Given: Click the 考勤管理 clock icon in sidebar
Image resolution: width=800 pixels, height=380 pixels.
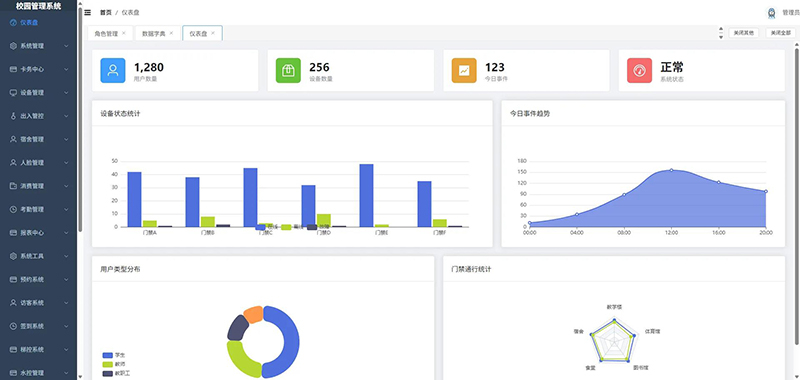Looking at the screenshot, I should click(x=13, y=210).
